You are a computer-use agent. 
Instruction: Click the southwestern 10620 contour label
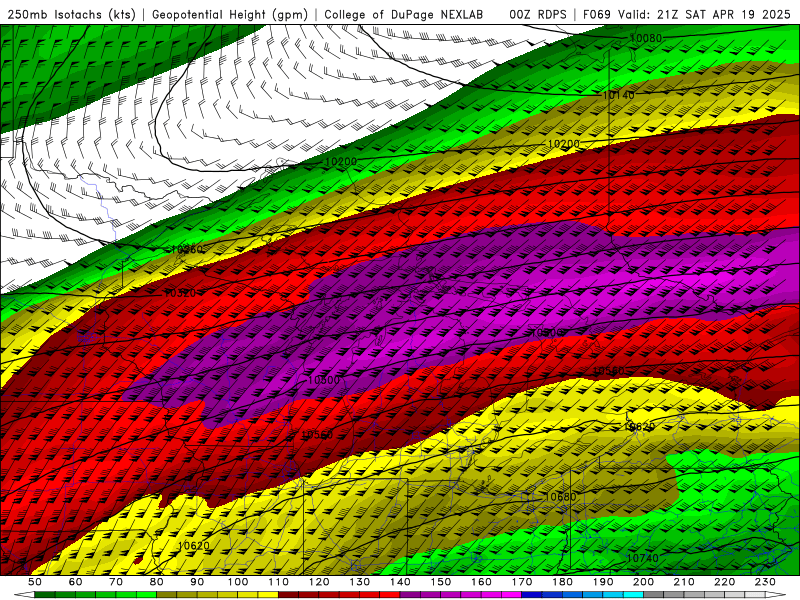(x=193, y=545)
